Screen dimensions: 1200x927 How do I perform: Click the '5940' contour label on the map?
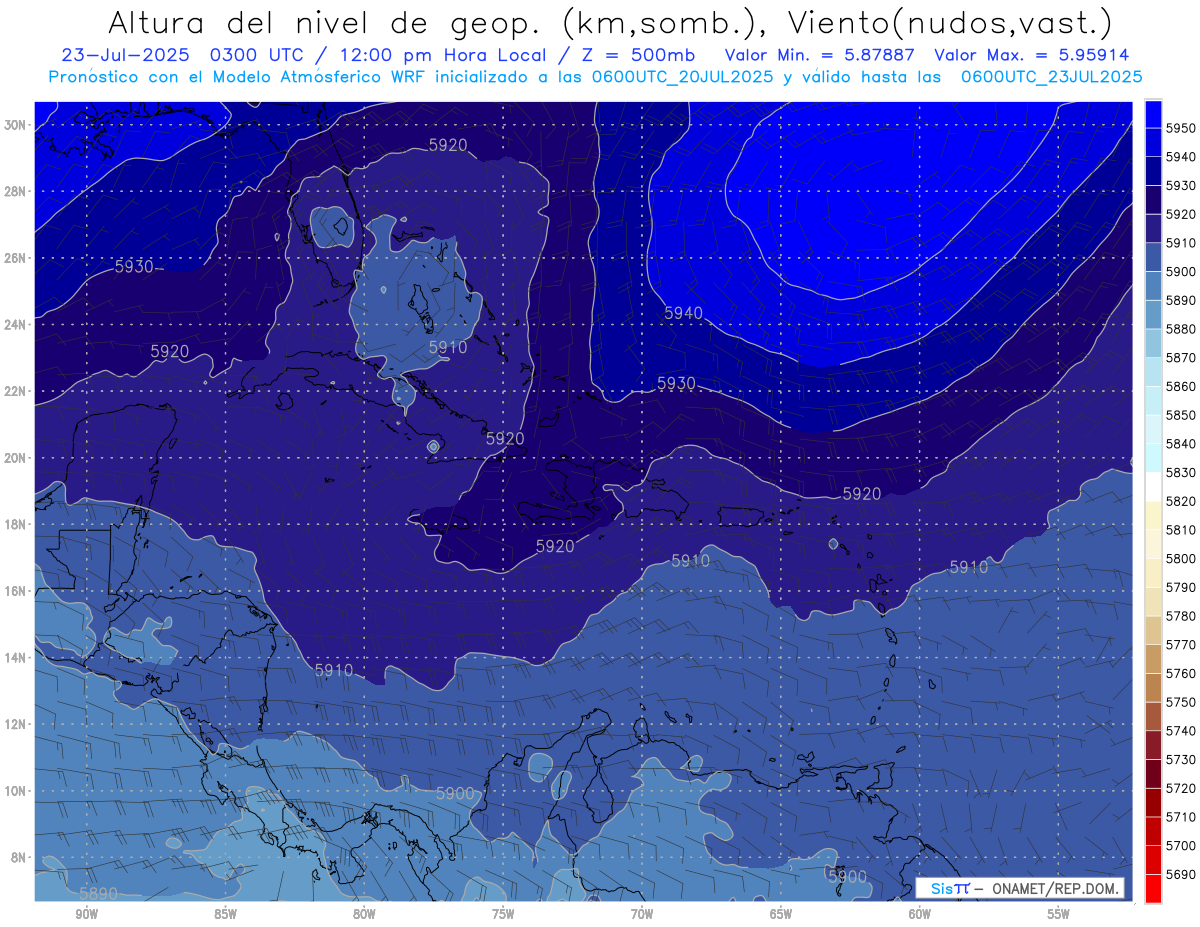683,313
